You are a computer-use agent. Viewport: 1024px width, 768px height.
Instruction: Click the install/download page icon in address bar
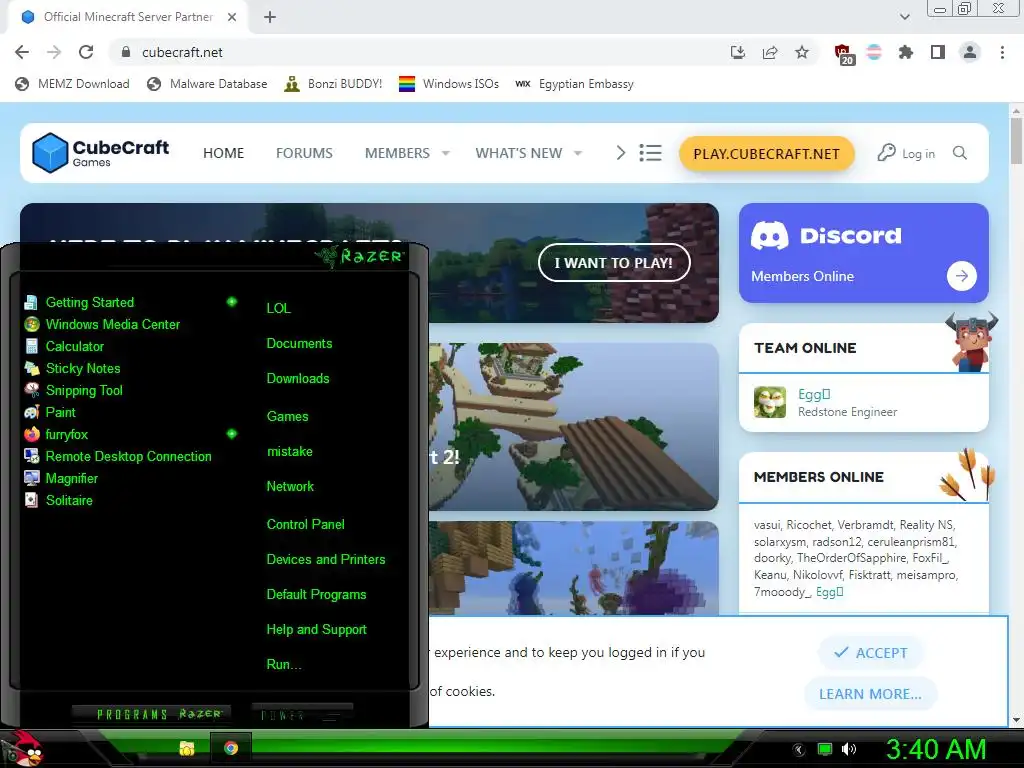(x=737, y=52)
